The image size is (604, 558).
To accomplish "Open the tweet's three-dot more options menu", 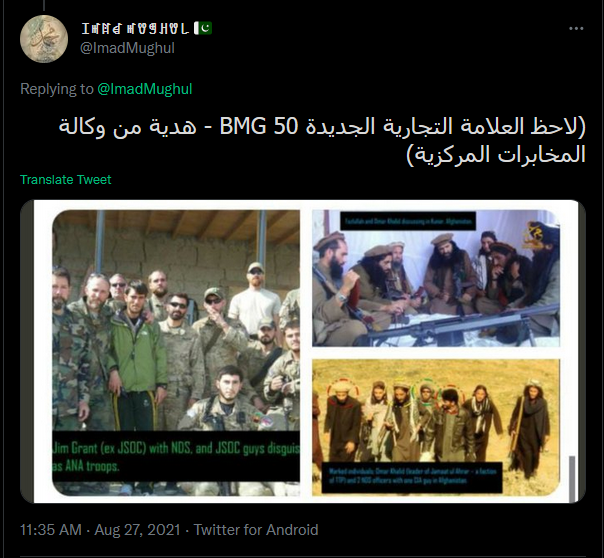I will (x=576, y=29).
